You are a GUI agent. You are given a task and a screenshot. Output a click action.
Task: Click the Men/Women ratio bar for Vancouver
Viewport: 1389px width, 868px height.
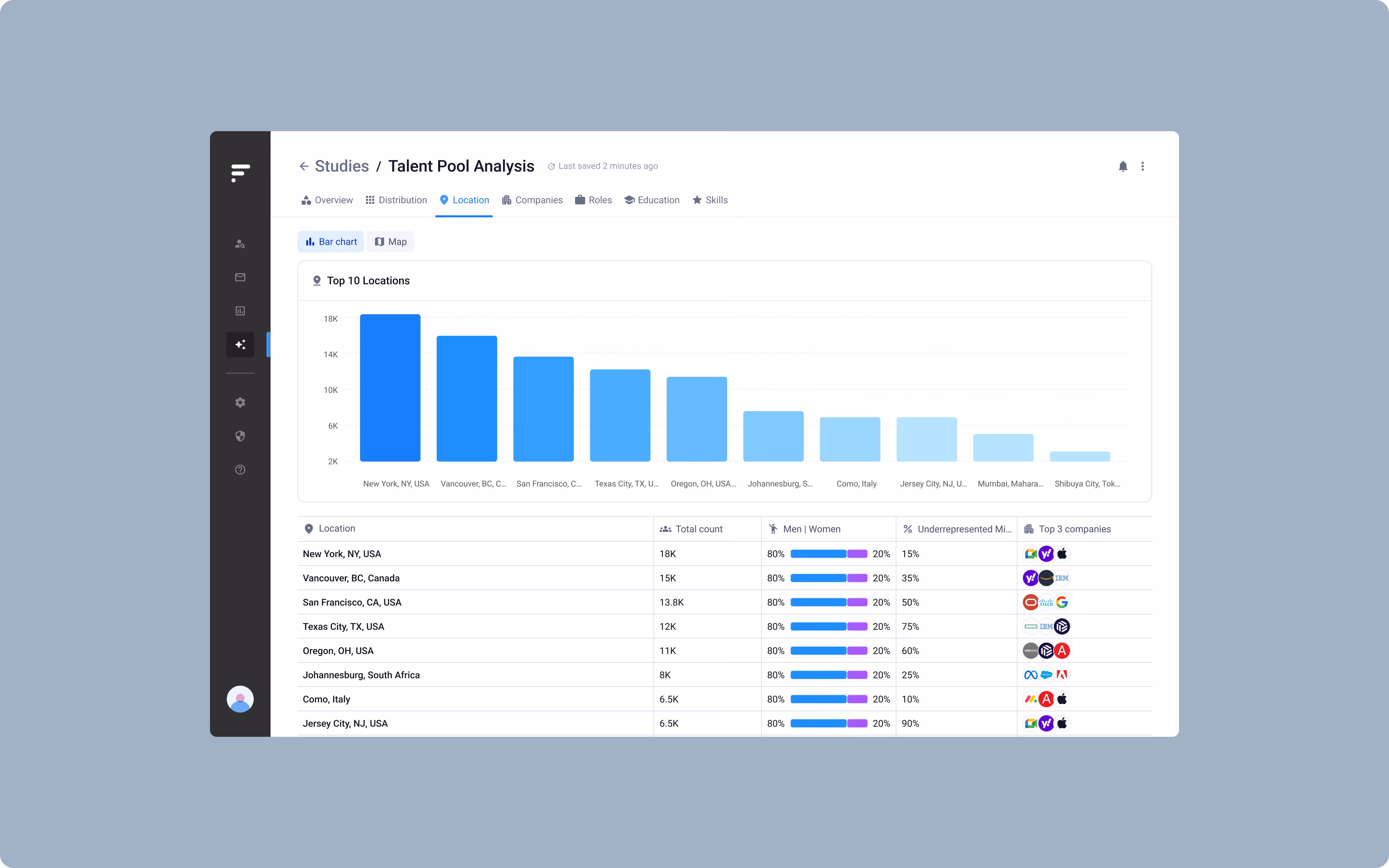pyautogui.click(x=828, y=578)
